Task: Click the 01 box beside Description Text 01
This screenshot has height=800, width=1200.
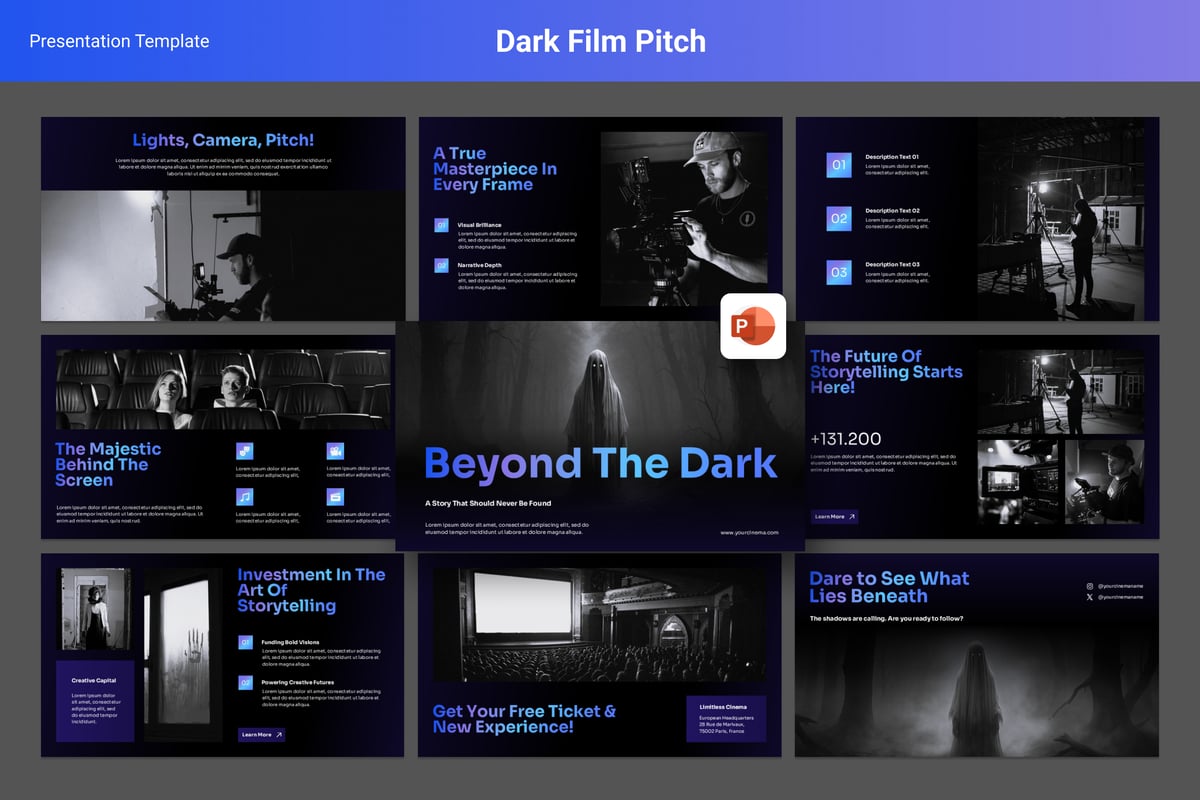Action: pos(839,165)
